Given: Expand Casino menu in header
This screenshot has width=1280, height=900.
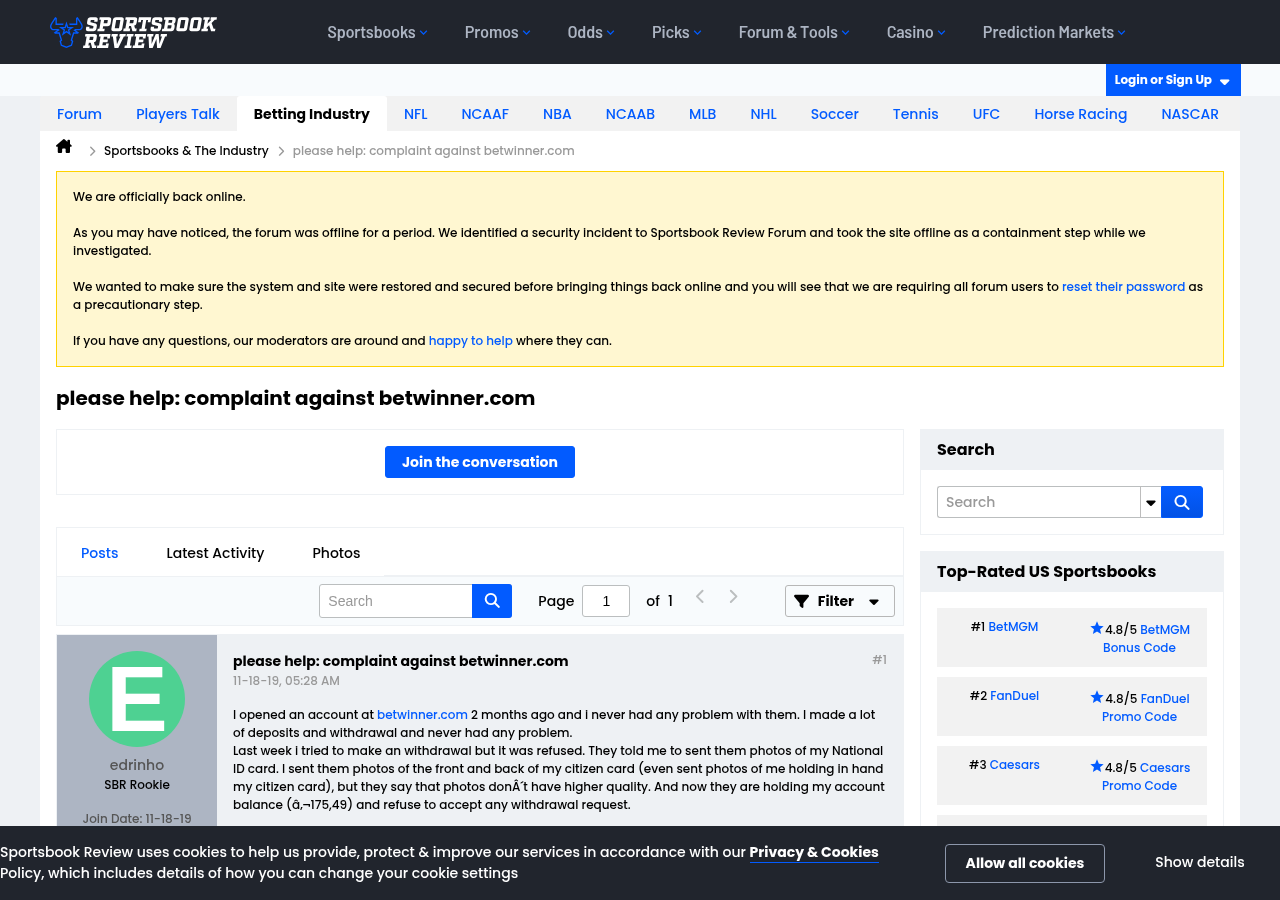Looking at the screenshot, I should pos(916,32).
